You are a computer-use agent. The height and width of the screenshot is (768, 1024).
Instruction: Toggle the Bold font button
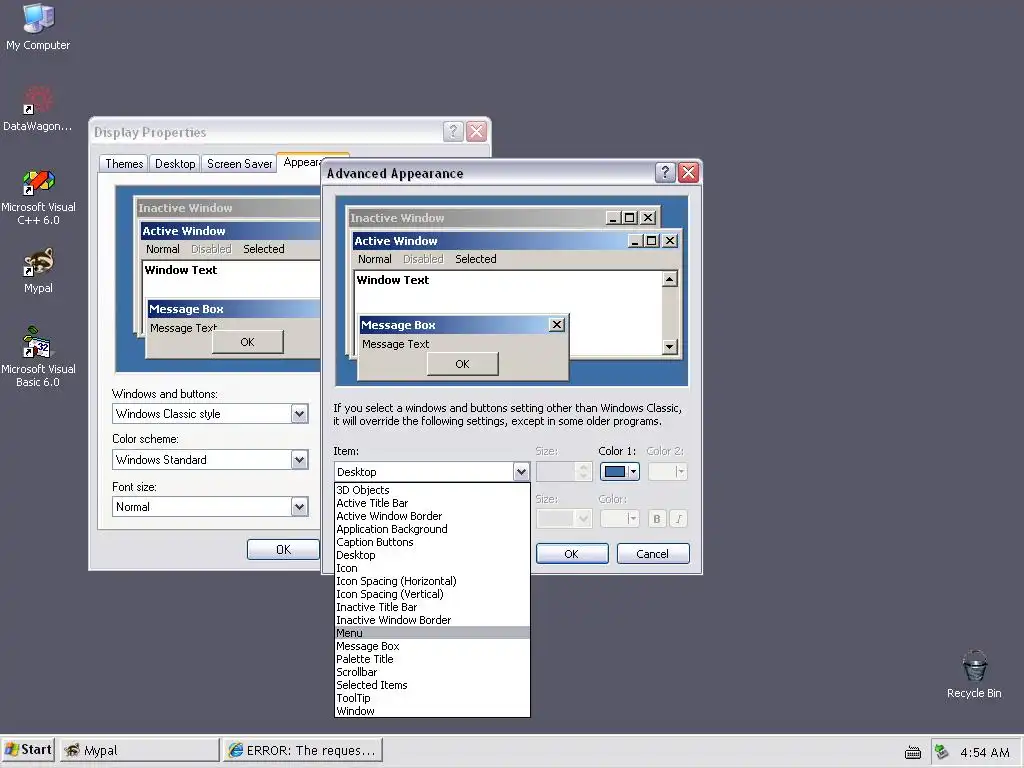[656, 519]
